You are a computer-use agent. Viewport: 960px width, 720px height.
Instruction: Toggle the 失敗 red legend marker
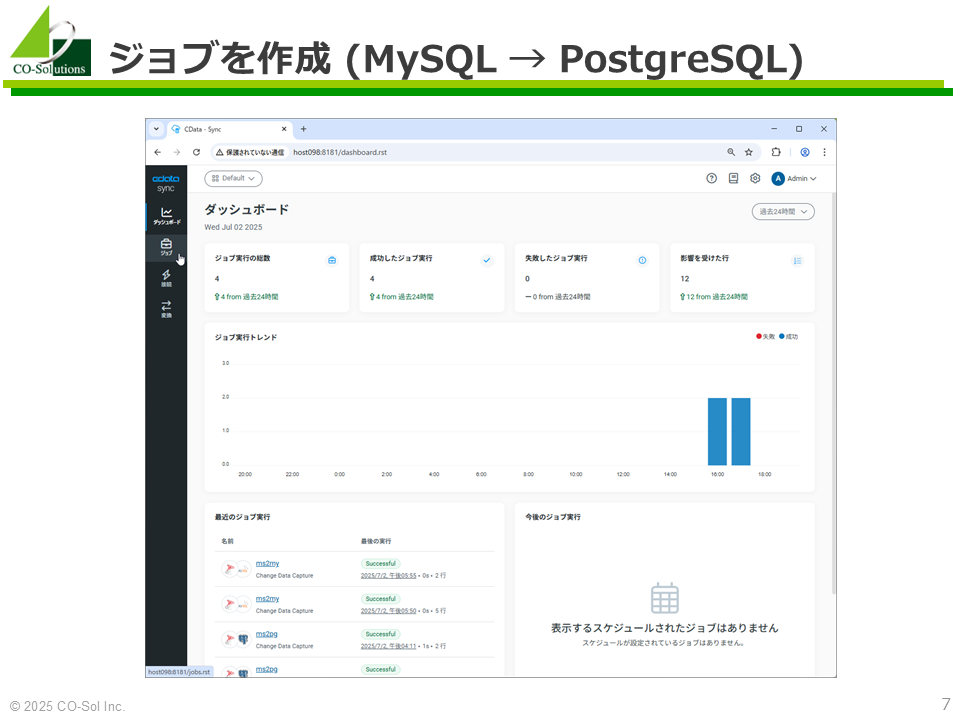[x=759, y=336]
